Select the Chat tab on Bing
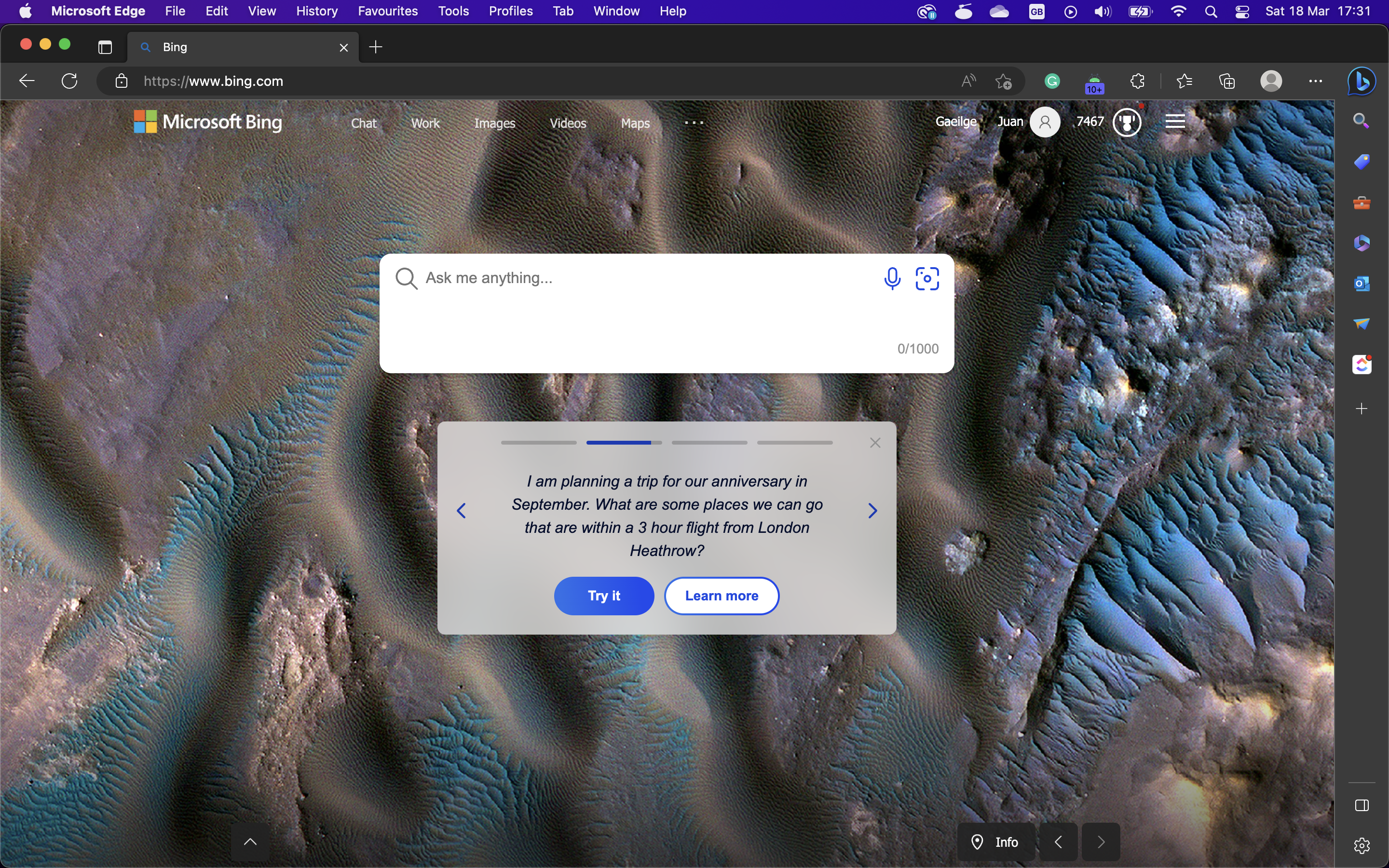1389x868 pixels. [363, 123]
